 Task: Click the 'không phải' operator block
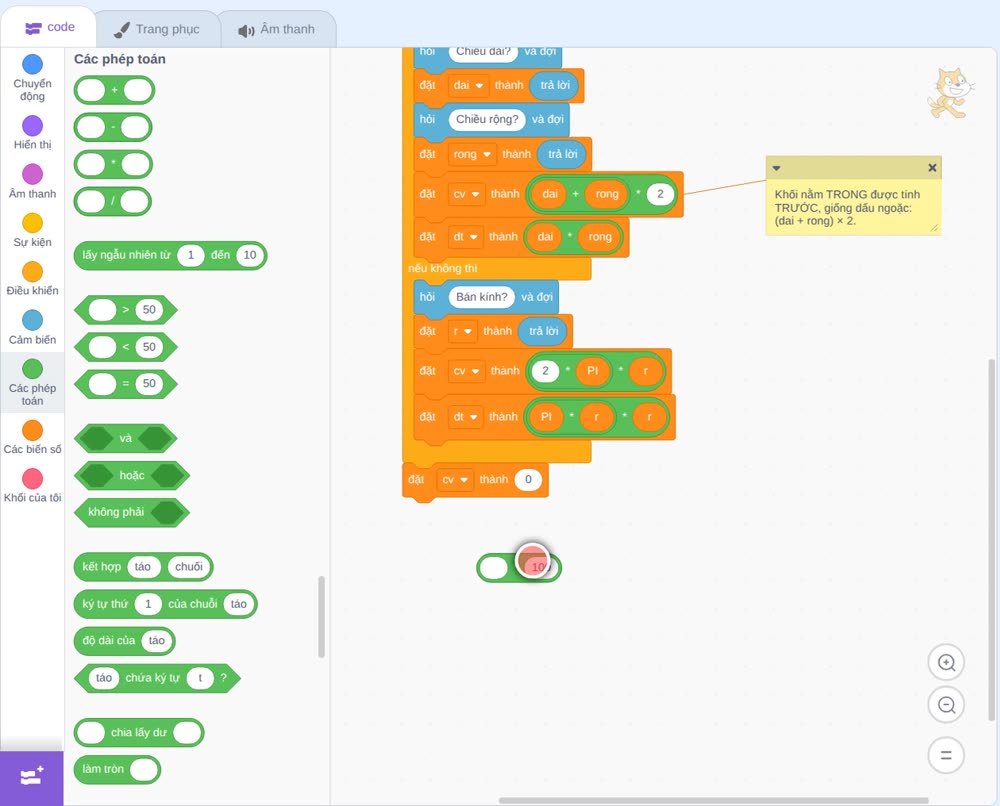[x=132, y=512]
